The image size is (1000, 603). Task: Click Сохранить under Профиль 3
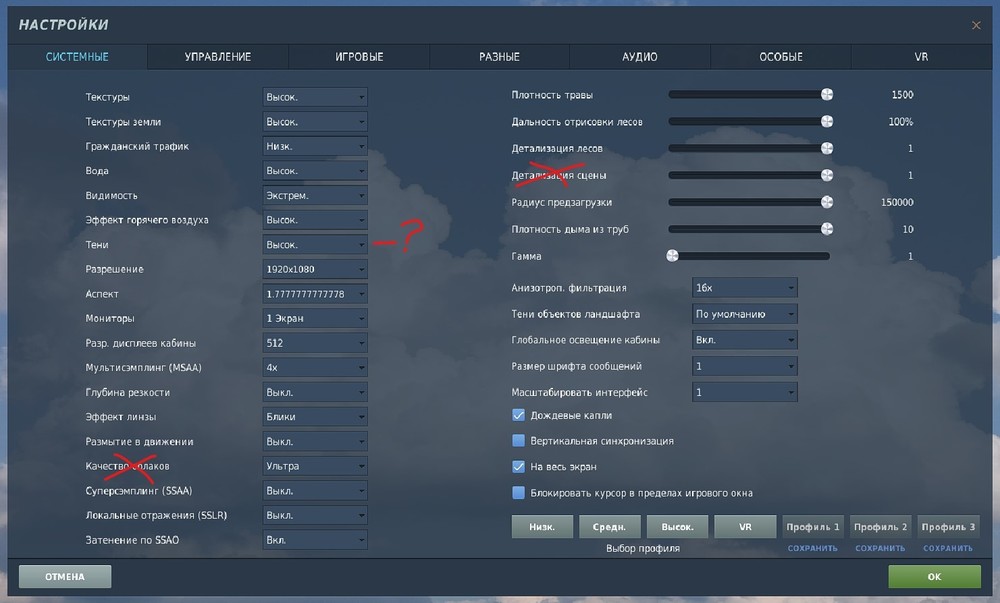tap(948, 548)
